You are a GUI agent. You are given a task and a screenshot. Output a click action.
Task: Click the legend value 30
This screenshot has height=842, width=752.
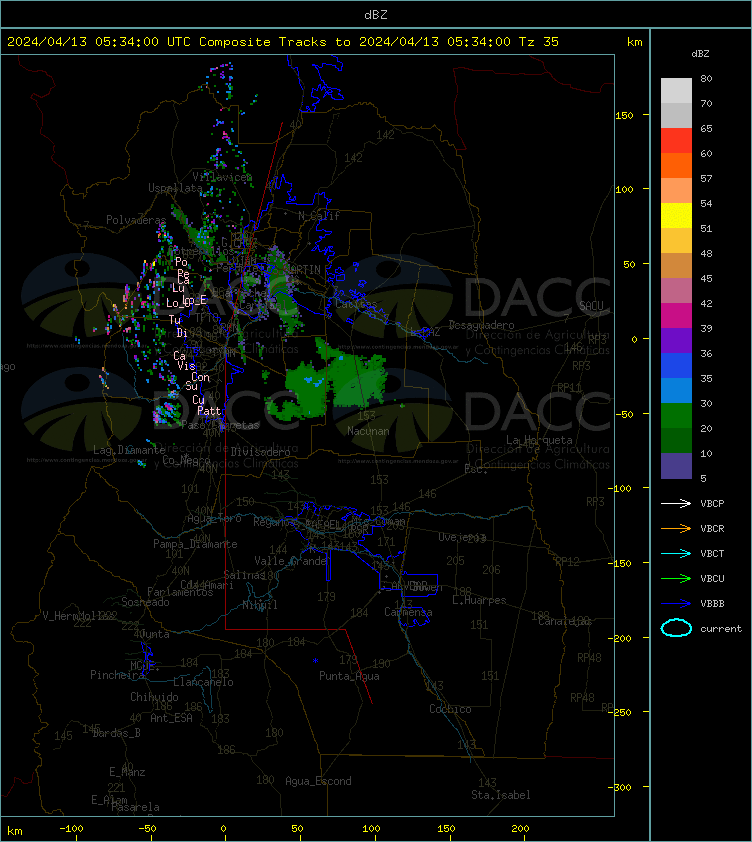click(706, 403)
